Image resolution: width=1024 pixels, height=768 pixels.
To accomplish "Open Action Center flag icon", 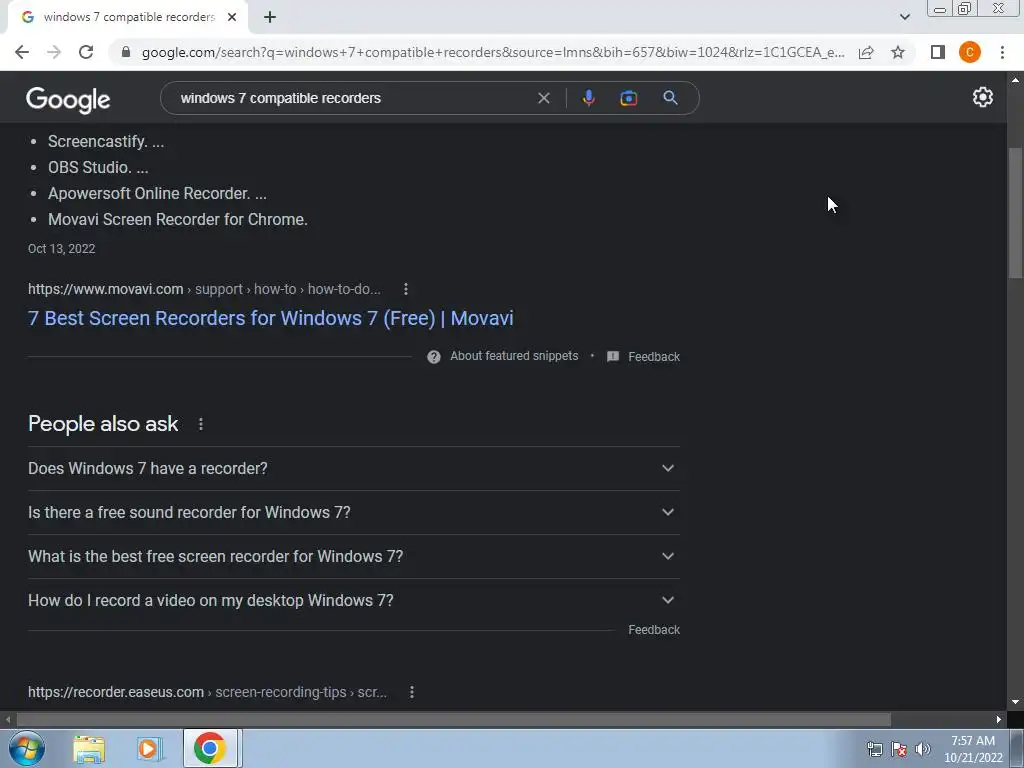I will coord(899,749).
